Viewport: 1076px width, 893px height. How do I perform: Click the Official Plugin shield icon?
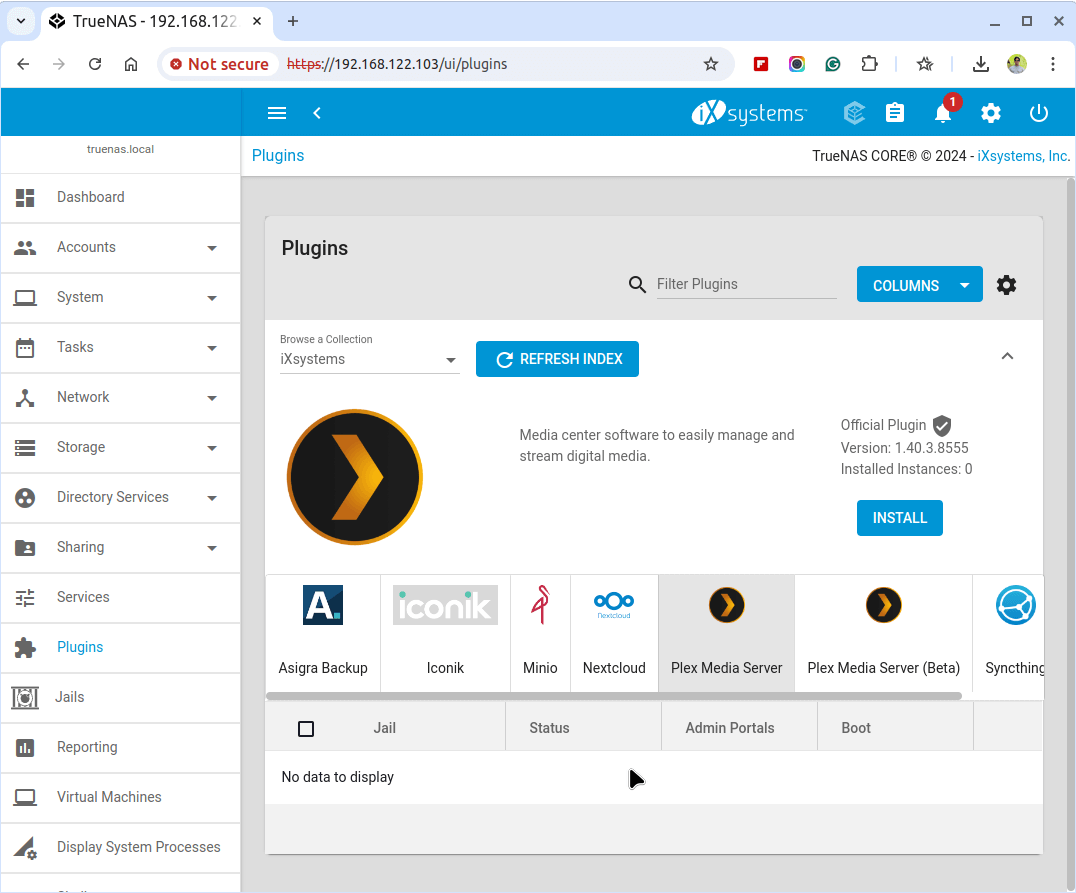tap(942, 426)
